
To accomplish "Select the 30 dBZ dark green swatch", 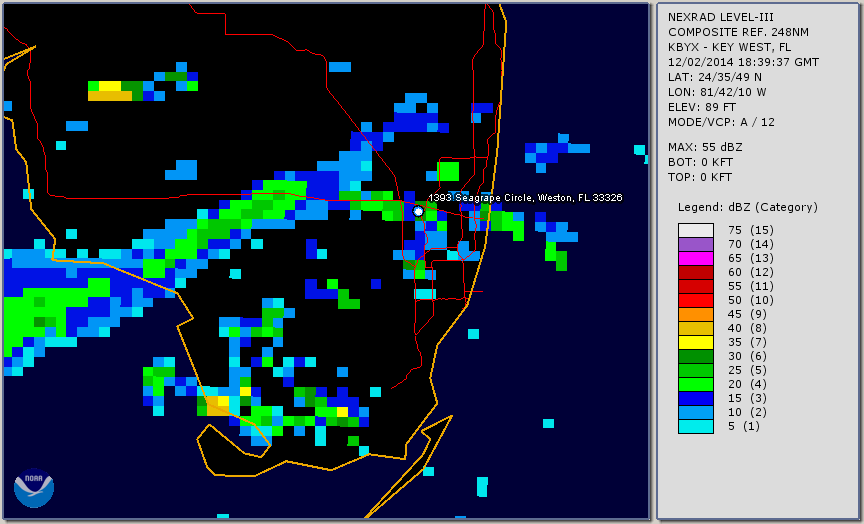I will click(696, 356).
